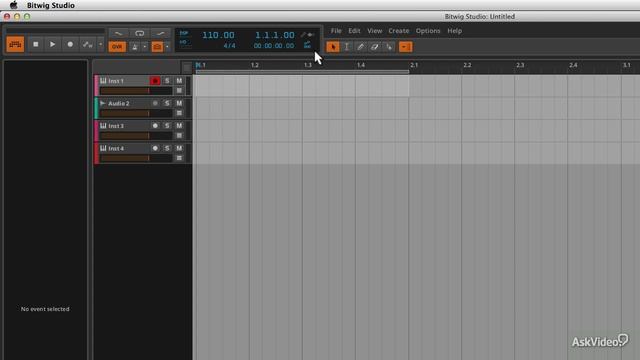Click the DSP meter label
Screen dimensions: 640x360
(184, 33)
